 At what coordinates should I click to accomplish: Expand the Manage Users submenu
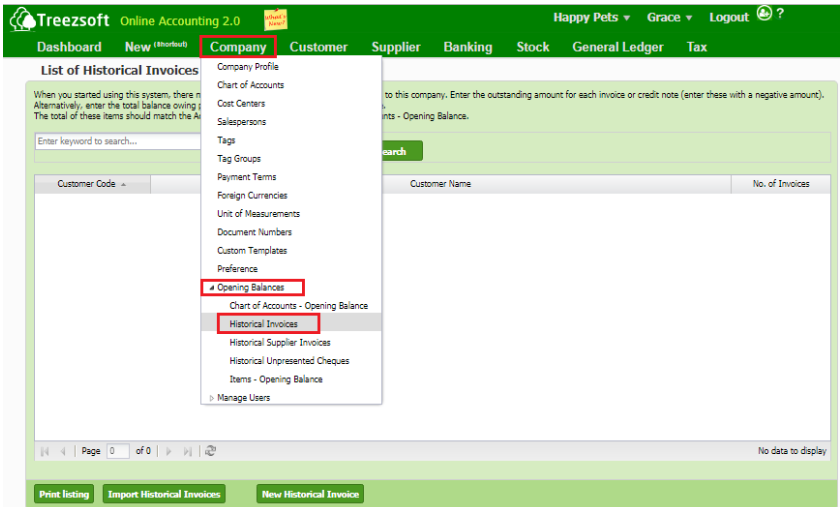(x=211, y=398)
